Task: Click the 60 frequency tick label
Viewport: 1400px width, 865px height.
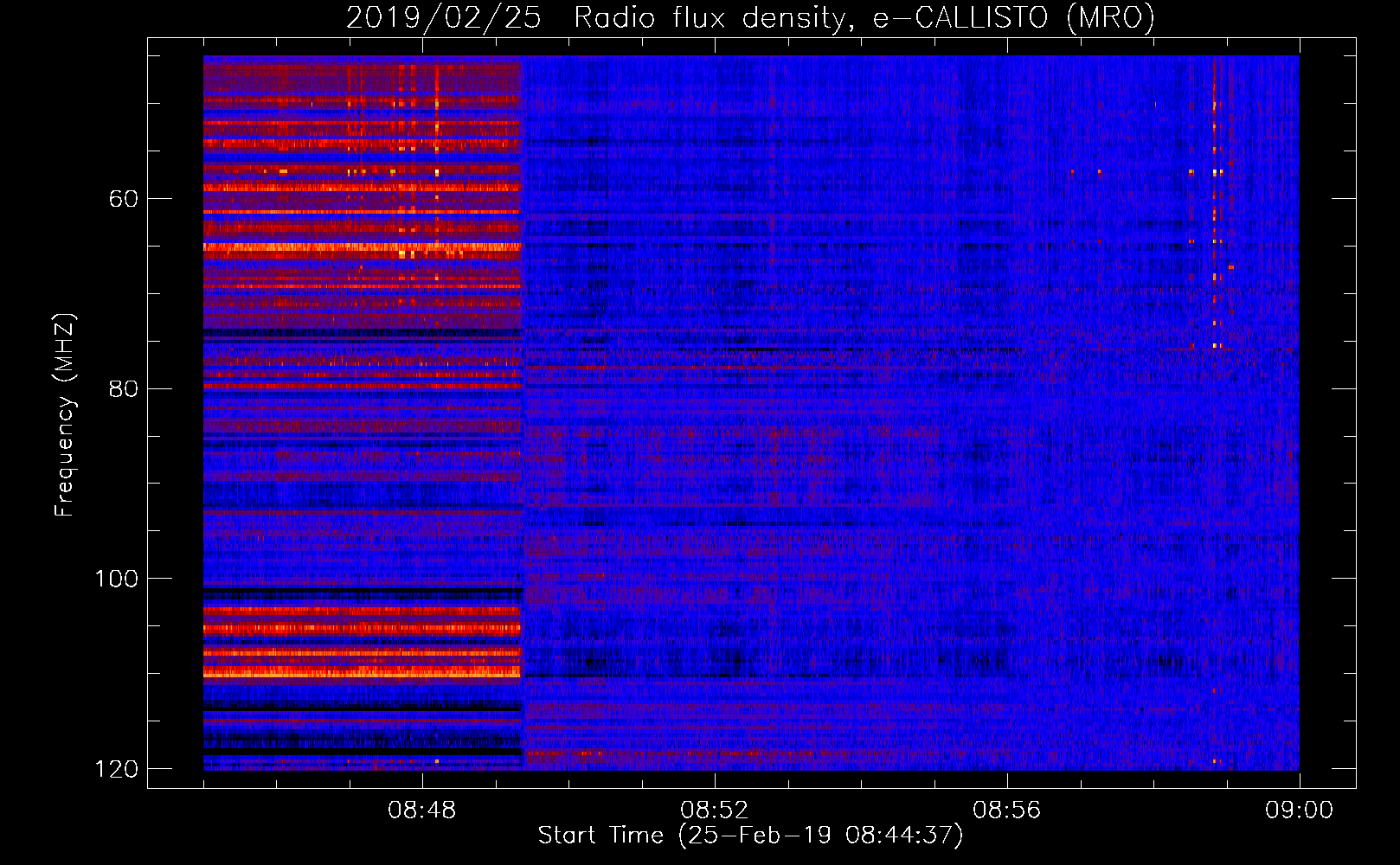Action: click(x=125, y=199)
